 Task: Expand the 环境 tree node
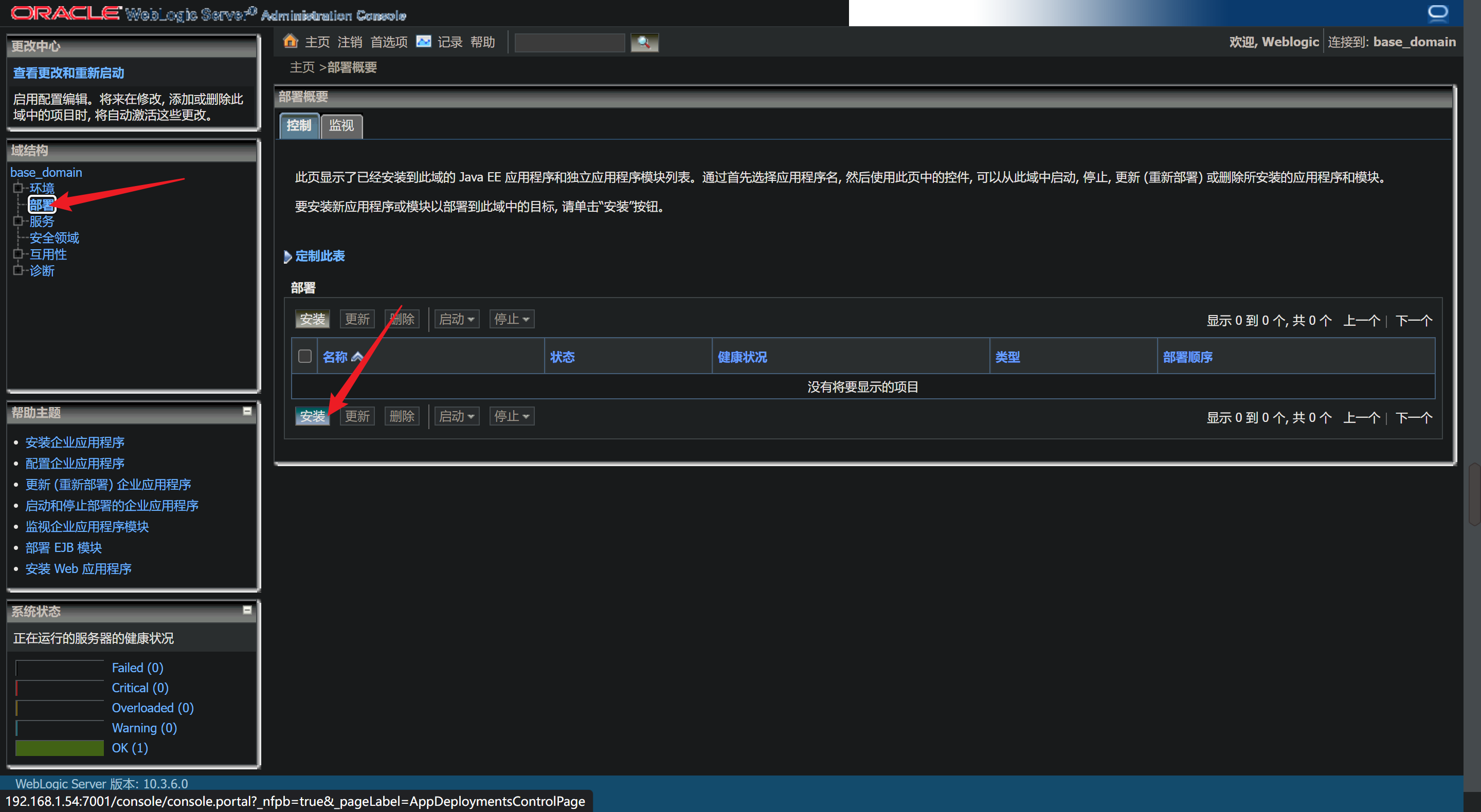point(18,188)
